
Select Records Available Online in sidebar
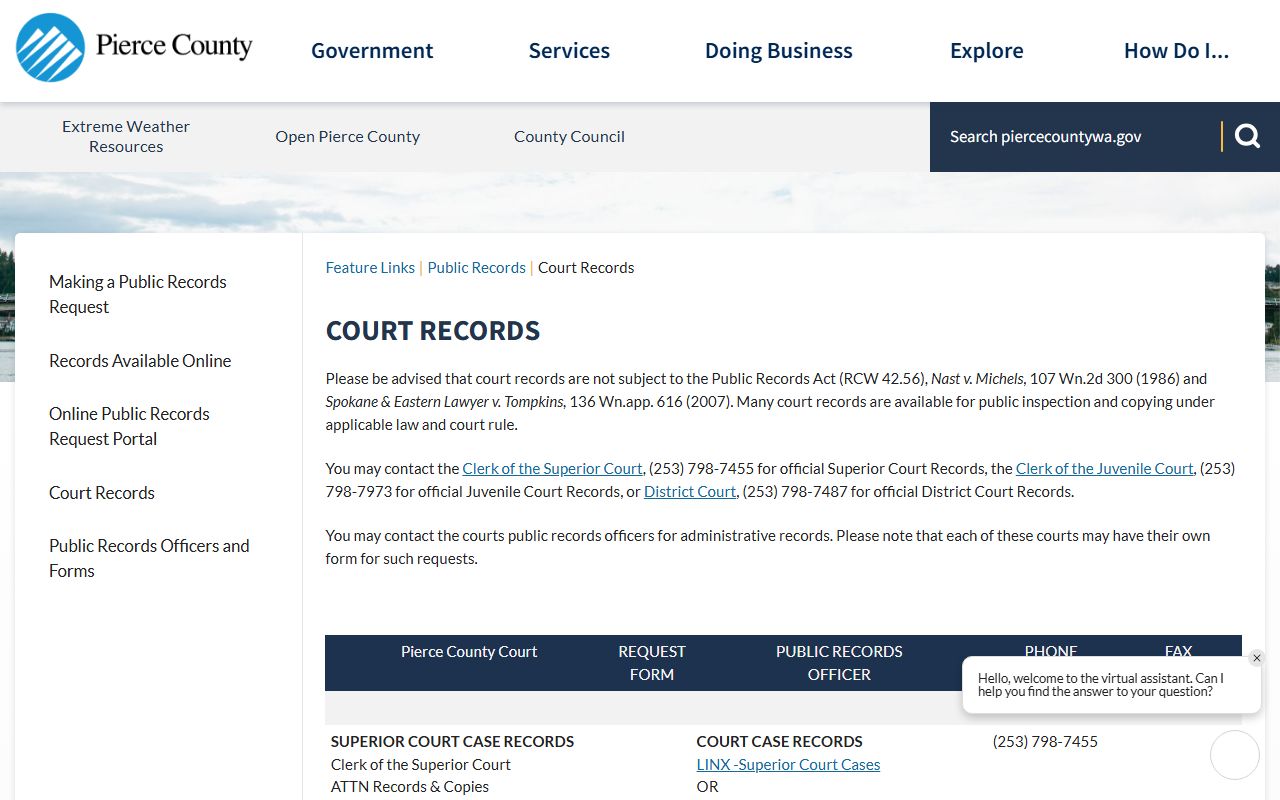point(140,361)
